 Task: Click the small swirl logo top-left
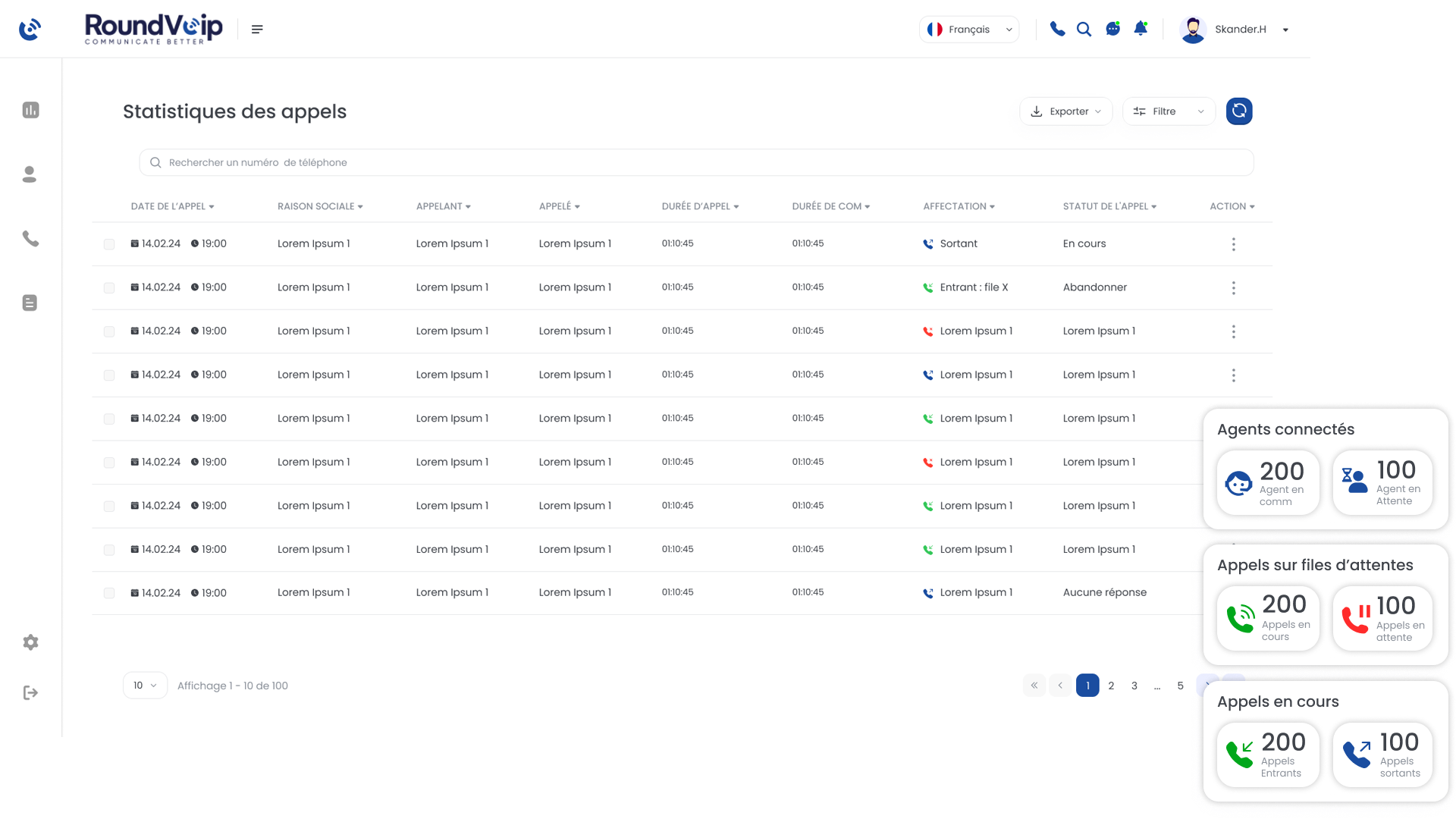[30, 29]
